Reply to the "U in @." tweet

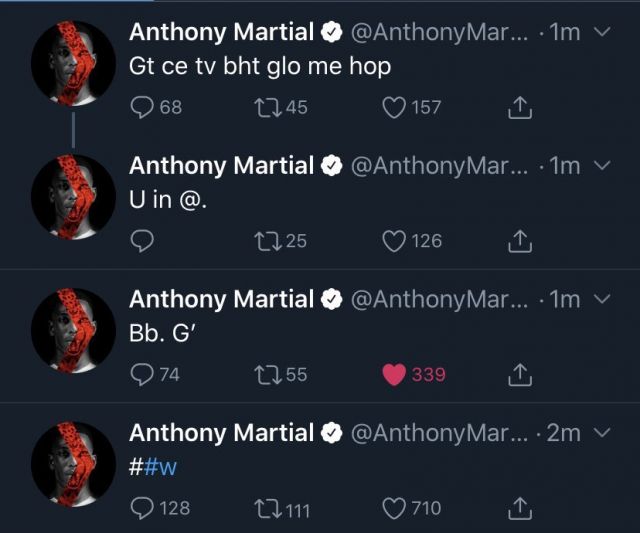[142, 241]
